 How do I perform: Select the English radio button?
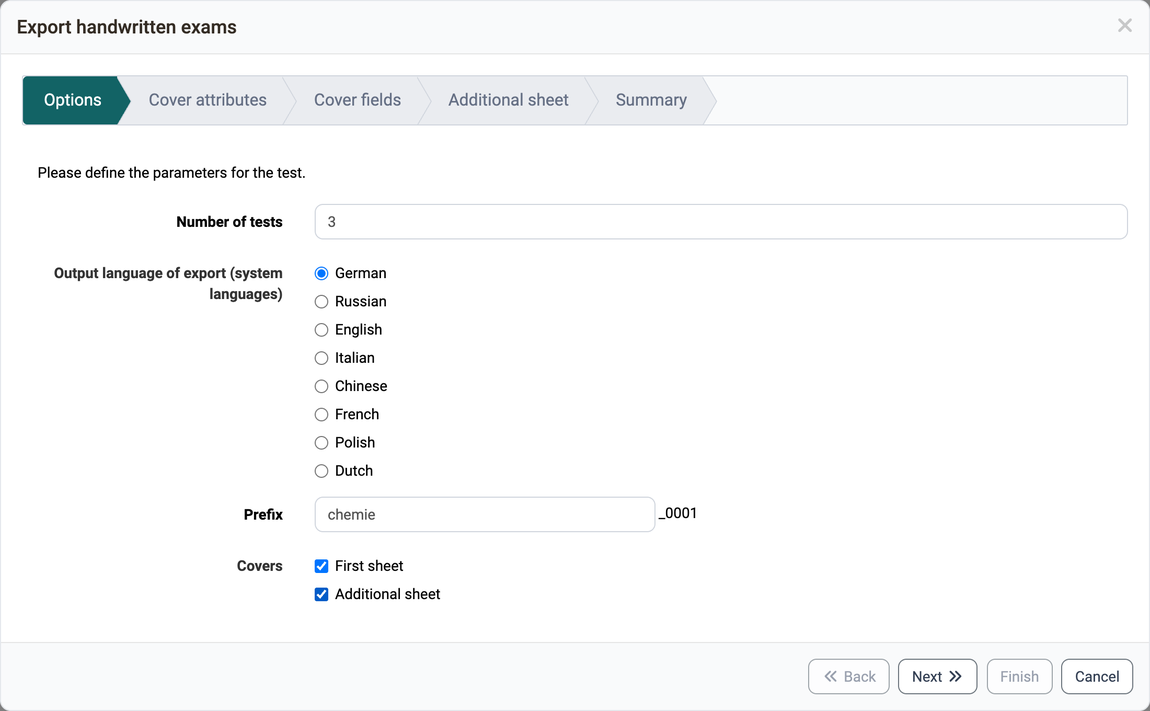pyautogui.click(x=321, y=329)
